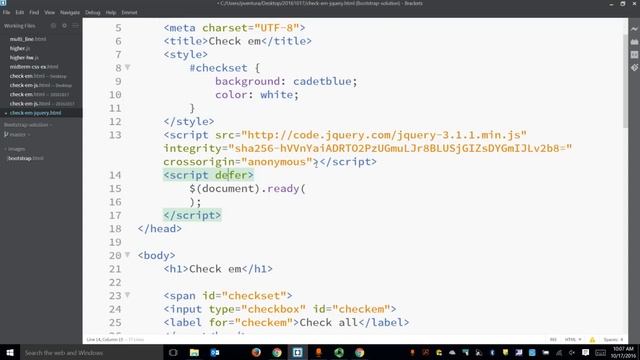Click the orange app icon on taskbar
This screenshot has width=640, height=360.
click(x=318, y=352)
